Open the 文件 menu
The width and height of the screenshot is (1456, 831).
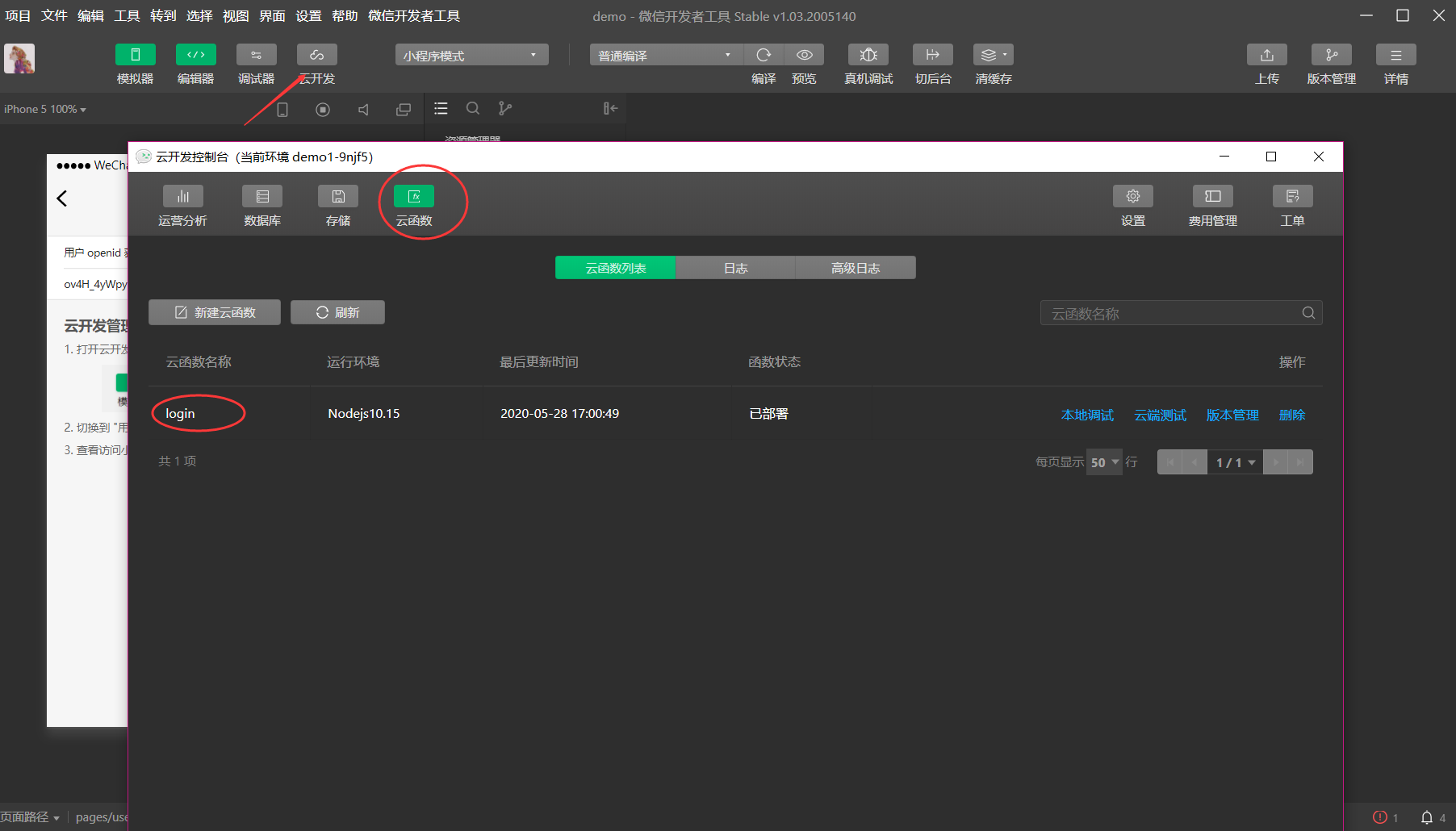[x=54, y=16]
